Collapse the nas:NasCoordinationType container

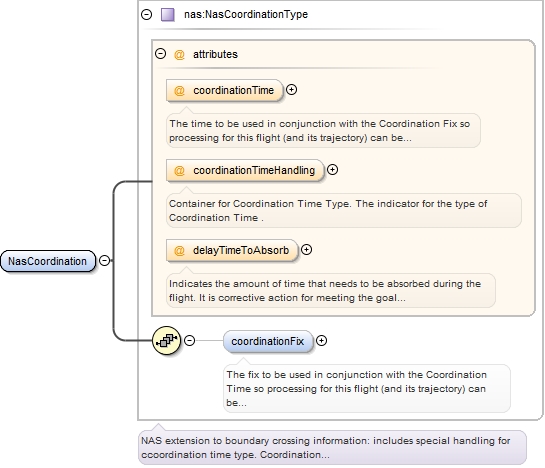tap(146, 15)
